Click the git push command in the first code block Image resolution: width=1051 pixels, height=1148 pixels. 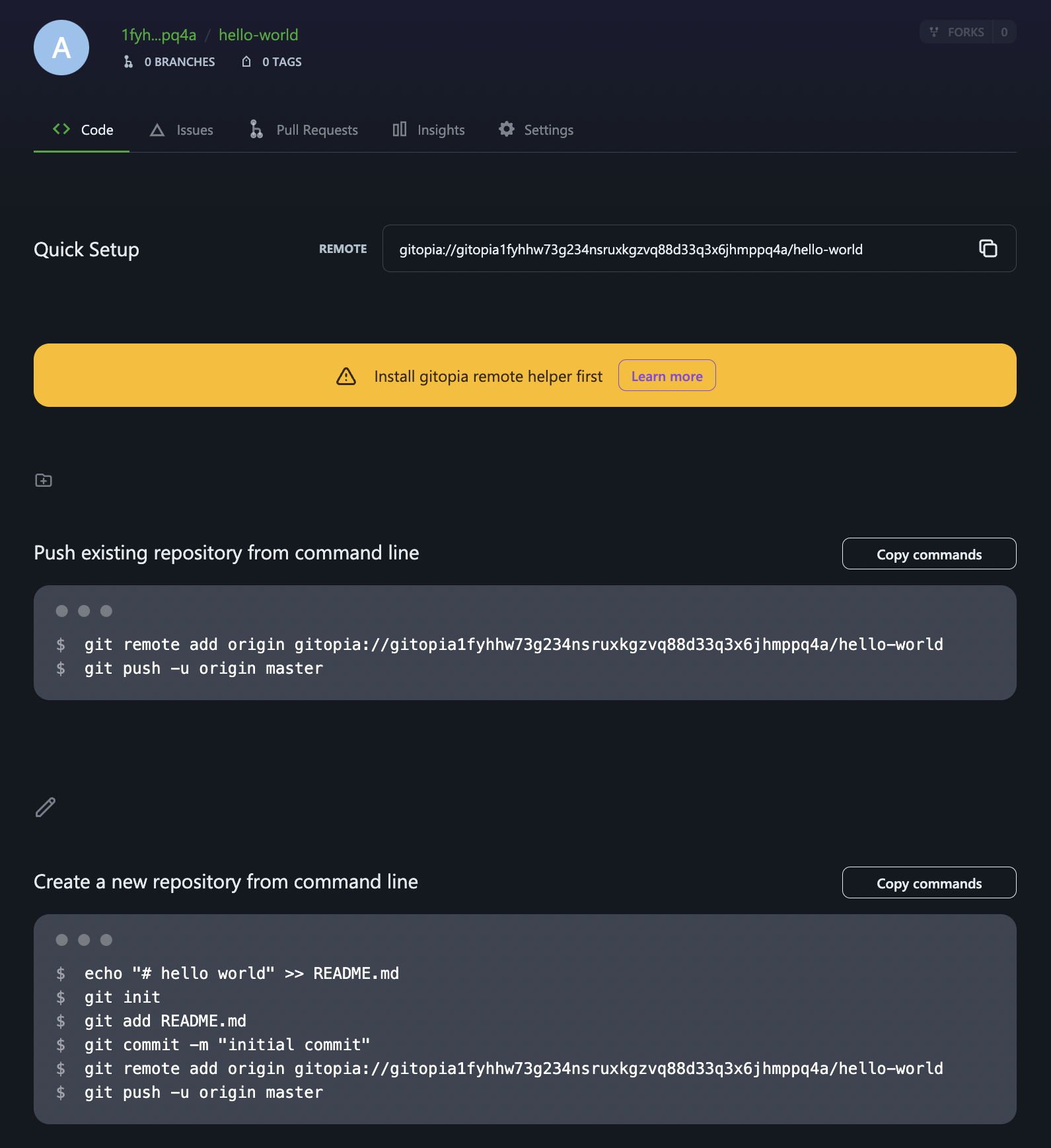[x=203, y=668]
